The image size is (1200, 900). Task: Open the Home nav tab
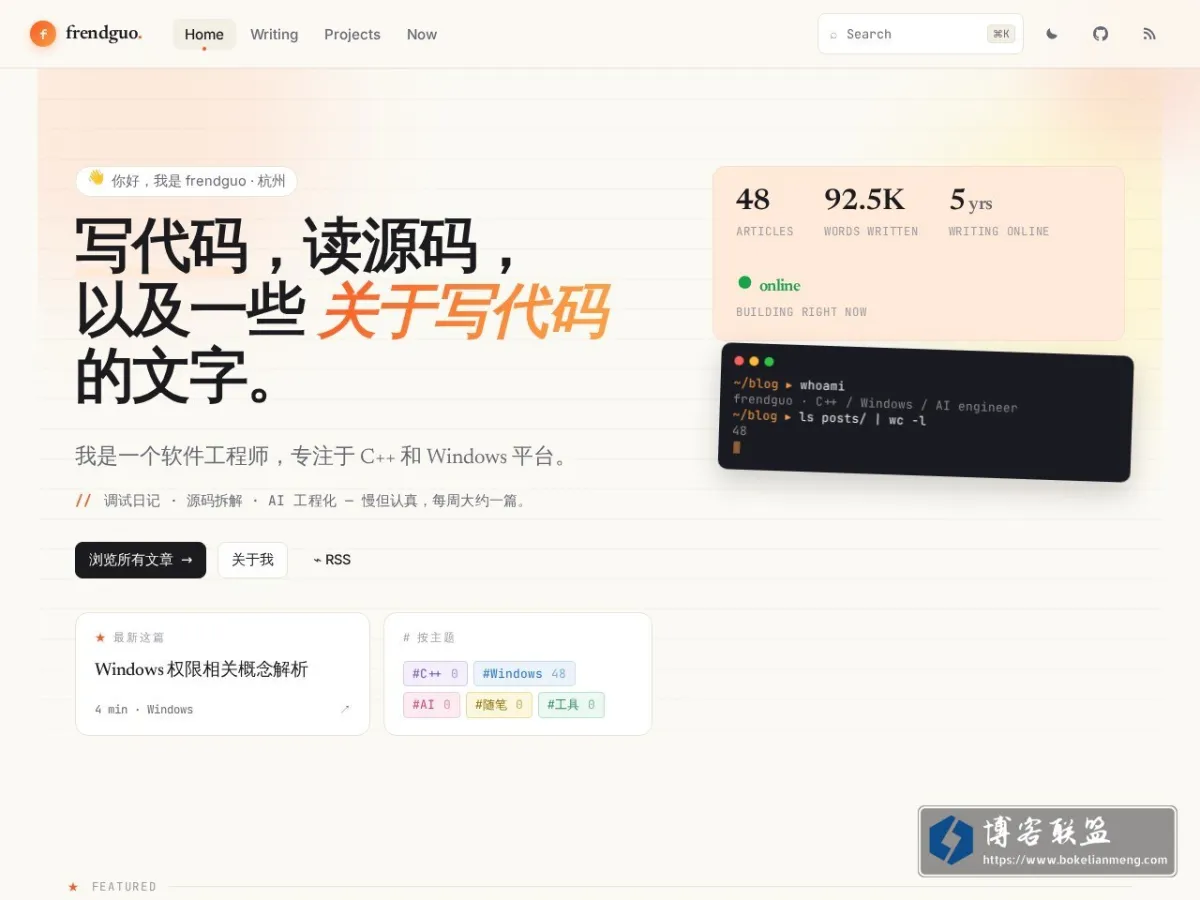204,34
